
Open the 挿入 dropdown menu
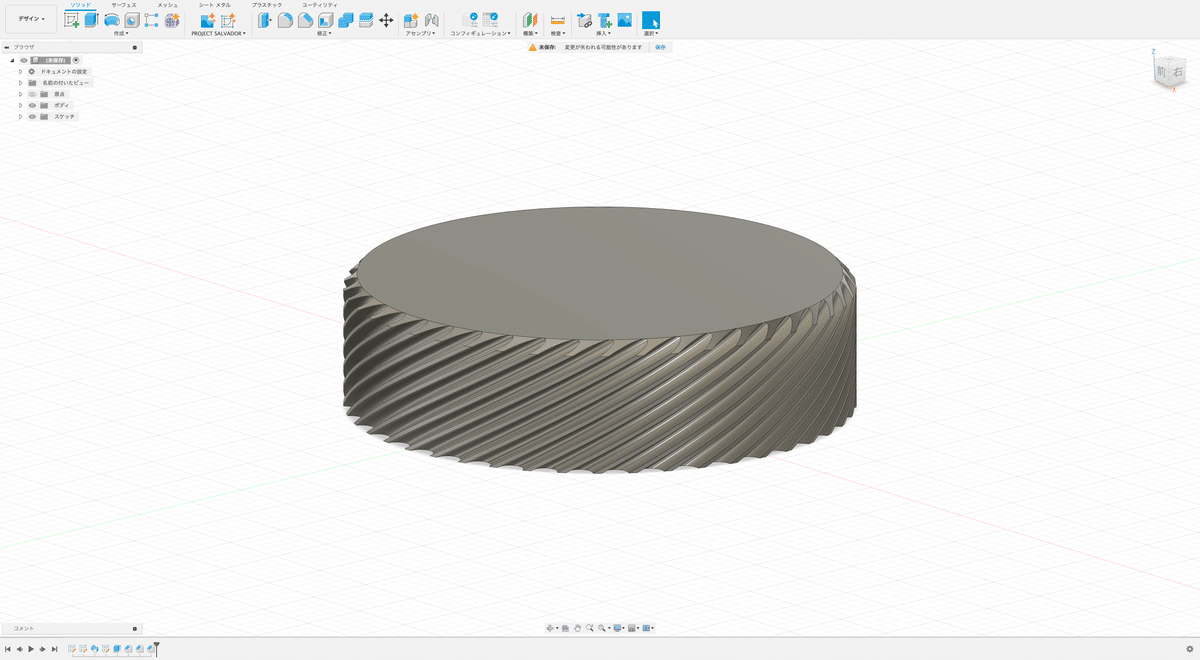tap(603, 33)
